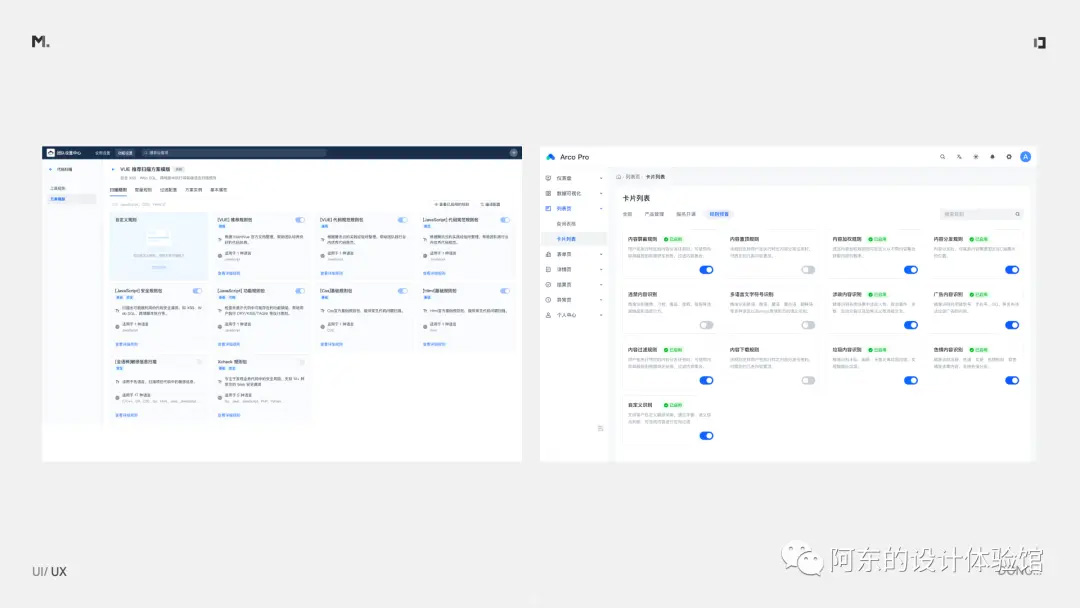Click the 数据可视化 menu icon in sidebar
1080x608 pixels.
pyautogui.click(x=548, y=193)
